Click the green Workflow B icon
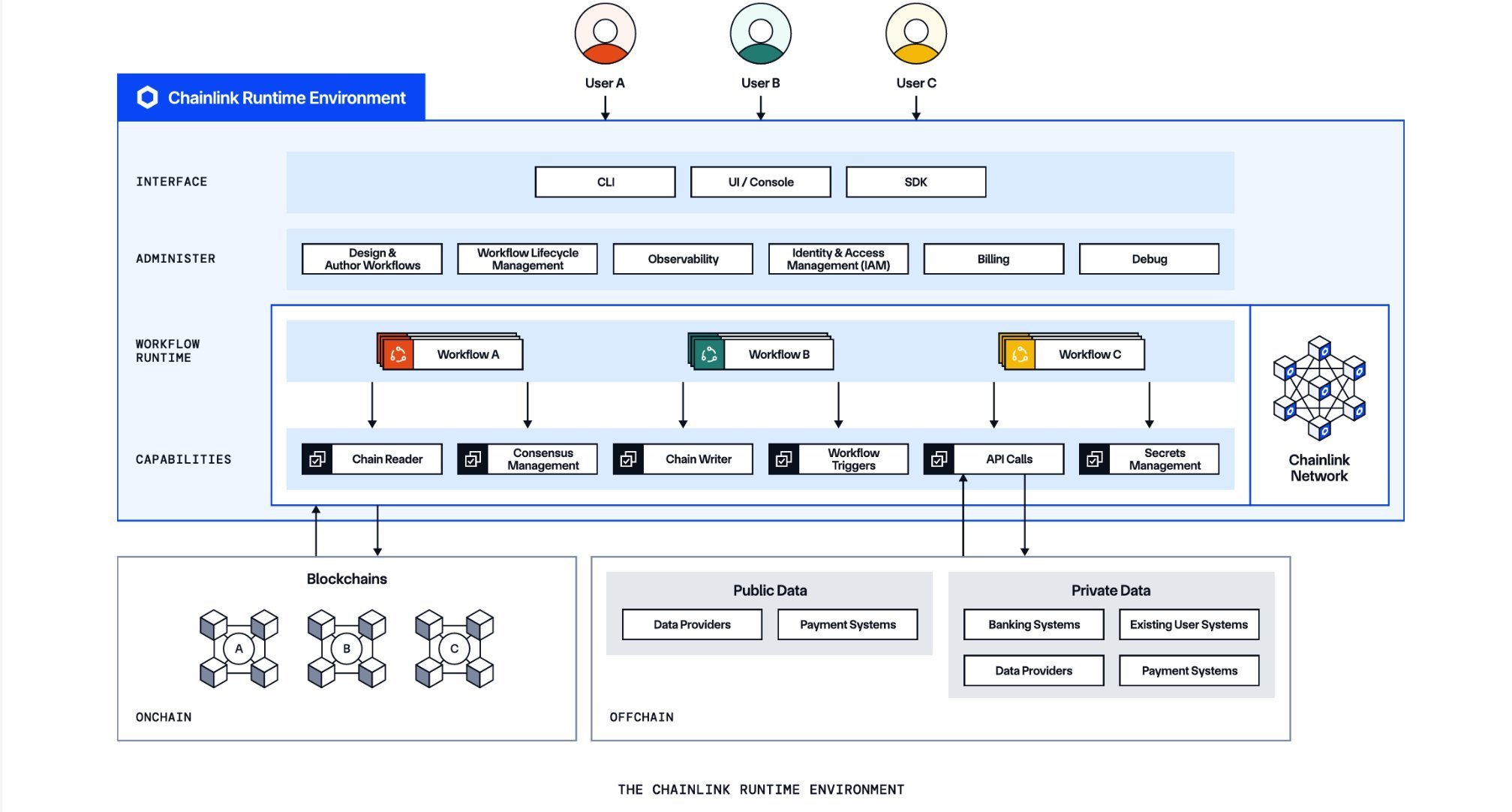Image resolution: width=1512 pixels, height=812 pixels. tap(708, 354)
